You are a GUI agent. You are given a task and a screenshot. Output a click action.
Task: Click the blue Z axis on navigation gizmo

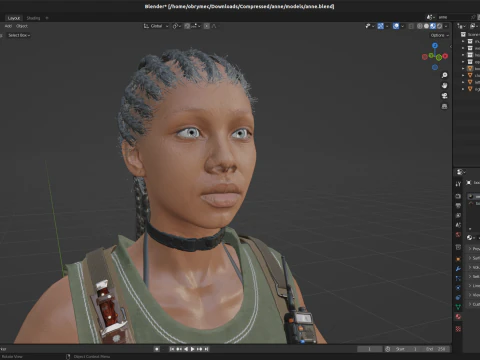tap(435, 45)
